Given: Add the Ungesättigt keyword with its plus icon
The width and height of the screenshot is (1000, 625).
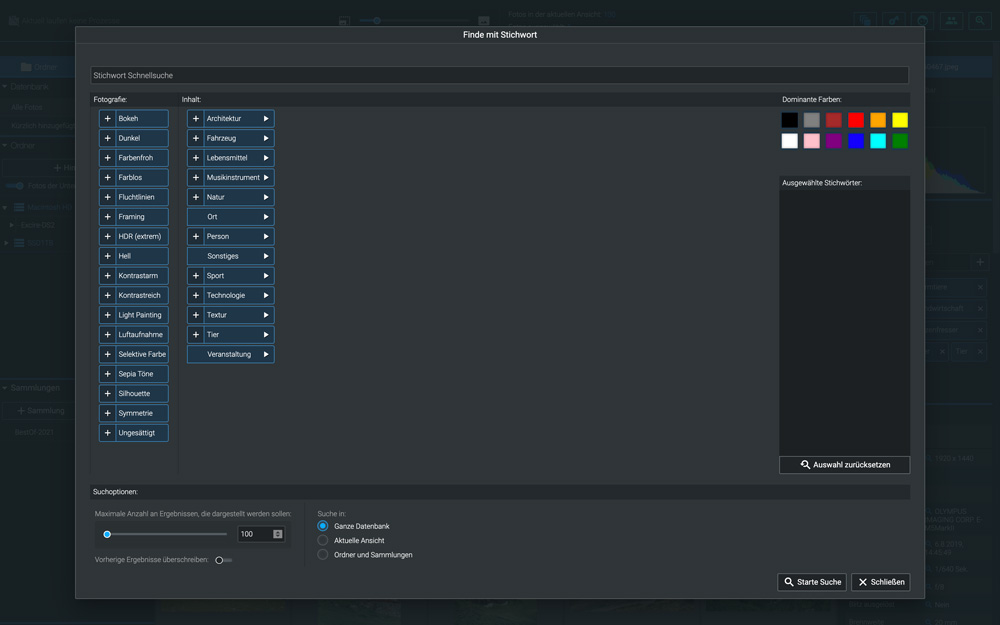Looking at the screenshot, I should 108,433.
